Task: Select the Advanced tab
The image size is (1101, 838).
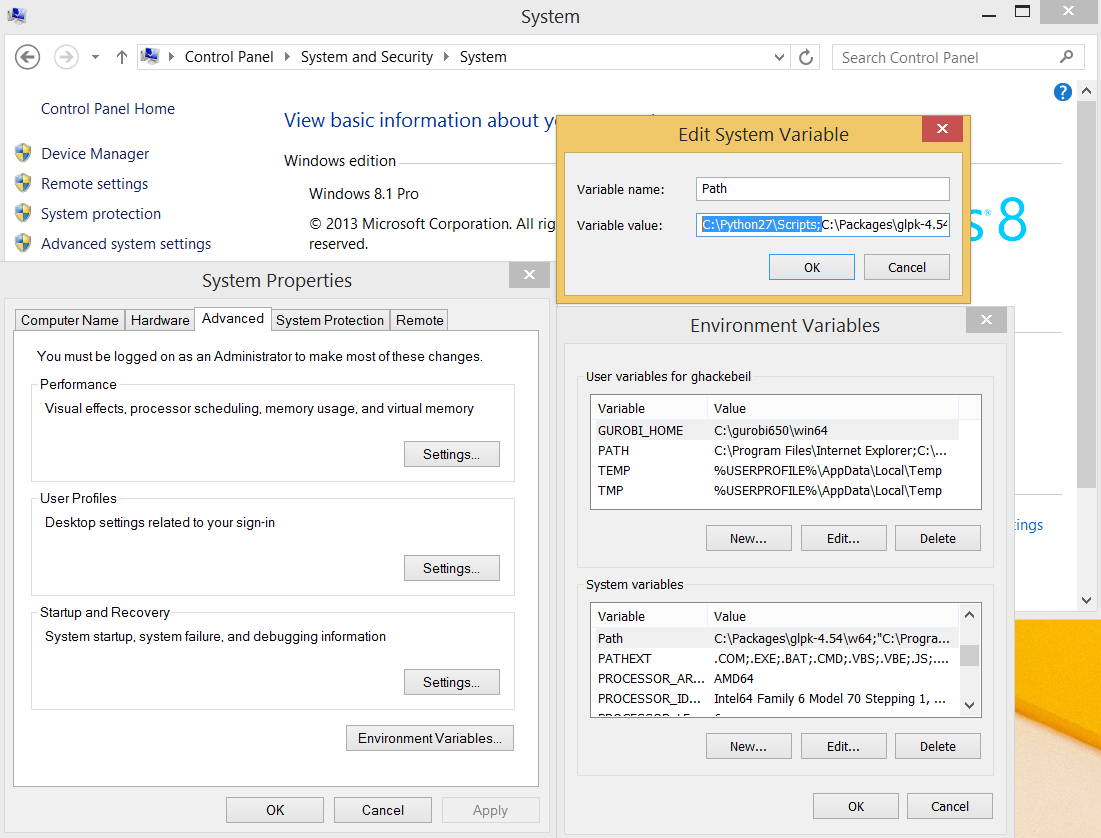Action: pos(232,318)
